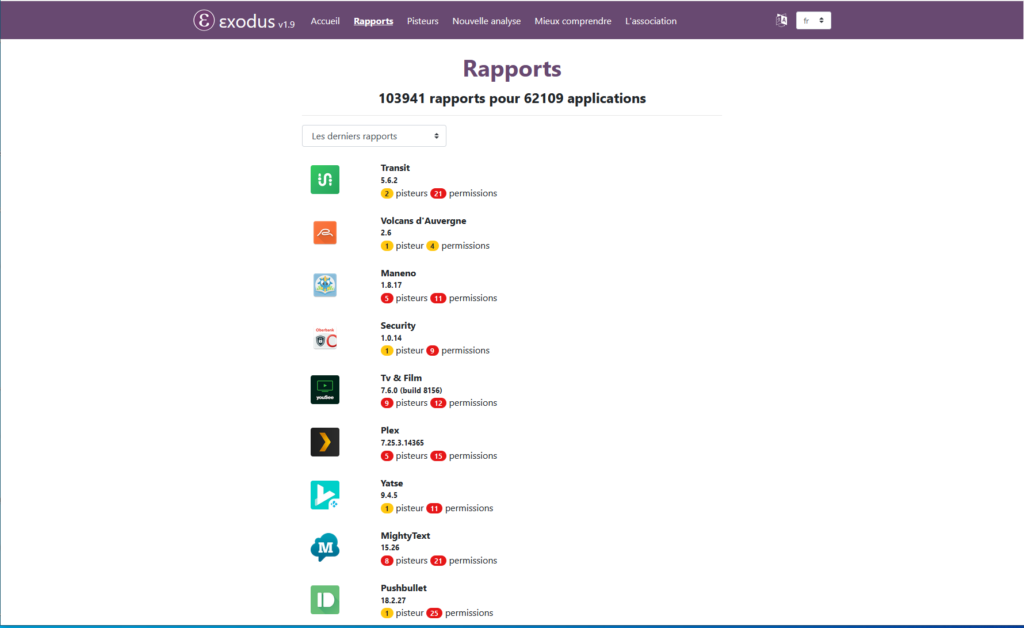1024x628 pixels.
Task: Open the MightyText report title
Action: [406, 535]
